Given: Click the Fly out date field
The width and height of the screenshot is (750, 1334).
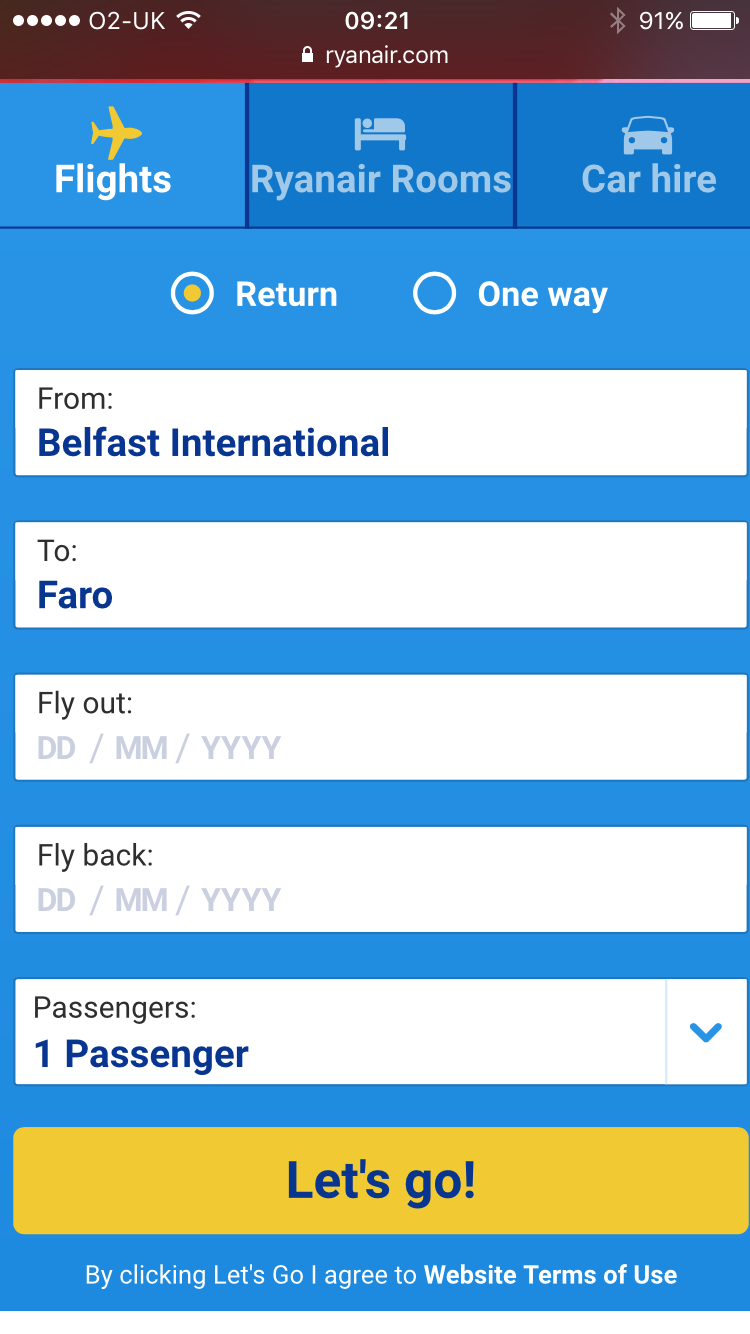Looking at the screenshot, I should click(x=381, y=727).
